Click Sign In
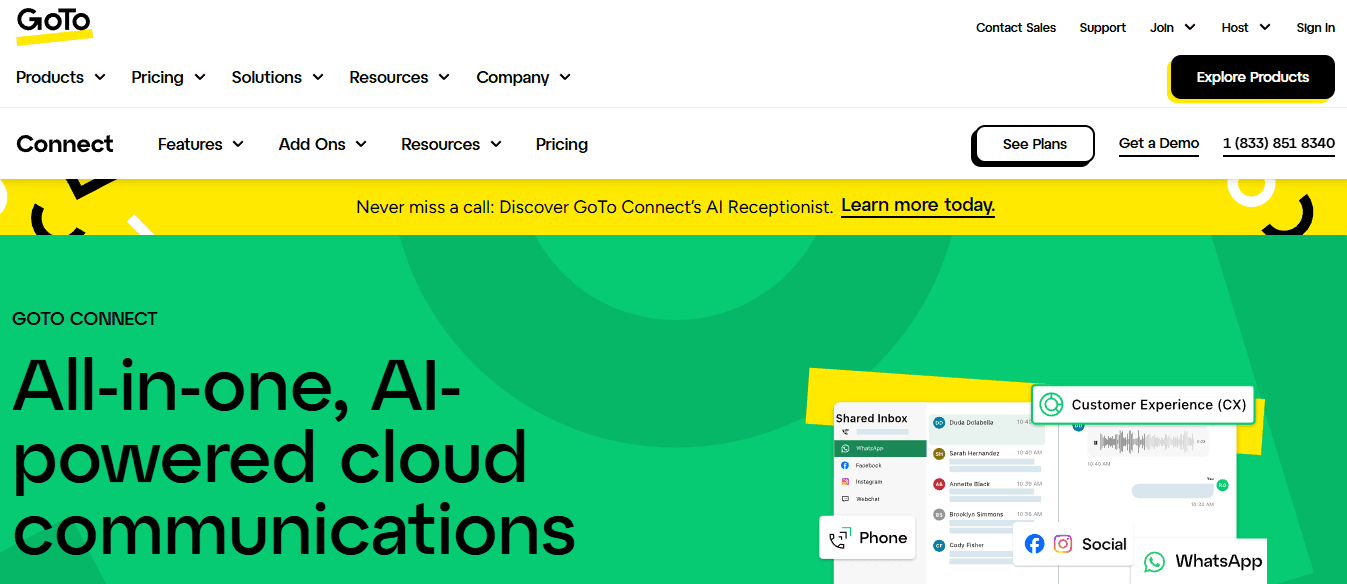The height and width of the screenshot is (584, 1347). click(x=1316, y=28)
